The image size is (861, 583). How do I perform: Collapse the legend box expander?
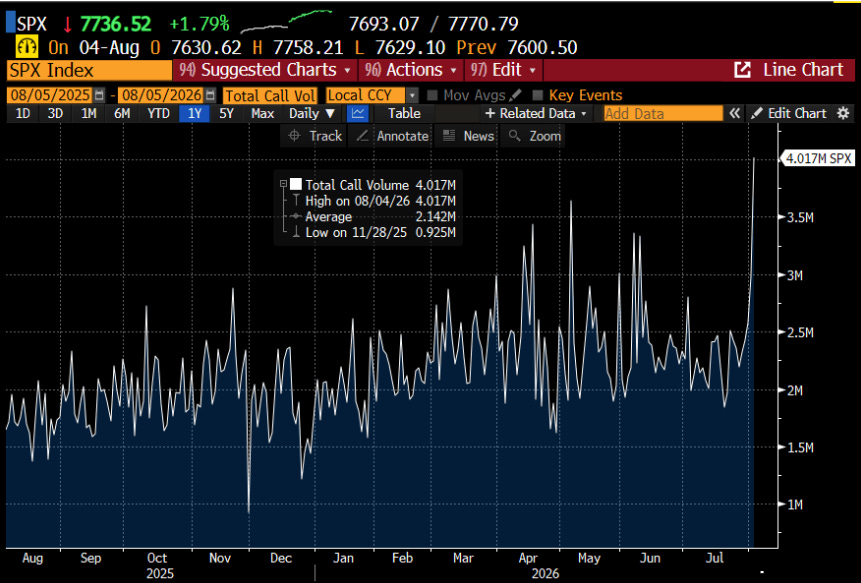(x=283, y=184)
